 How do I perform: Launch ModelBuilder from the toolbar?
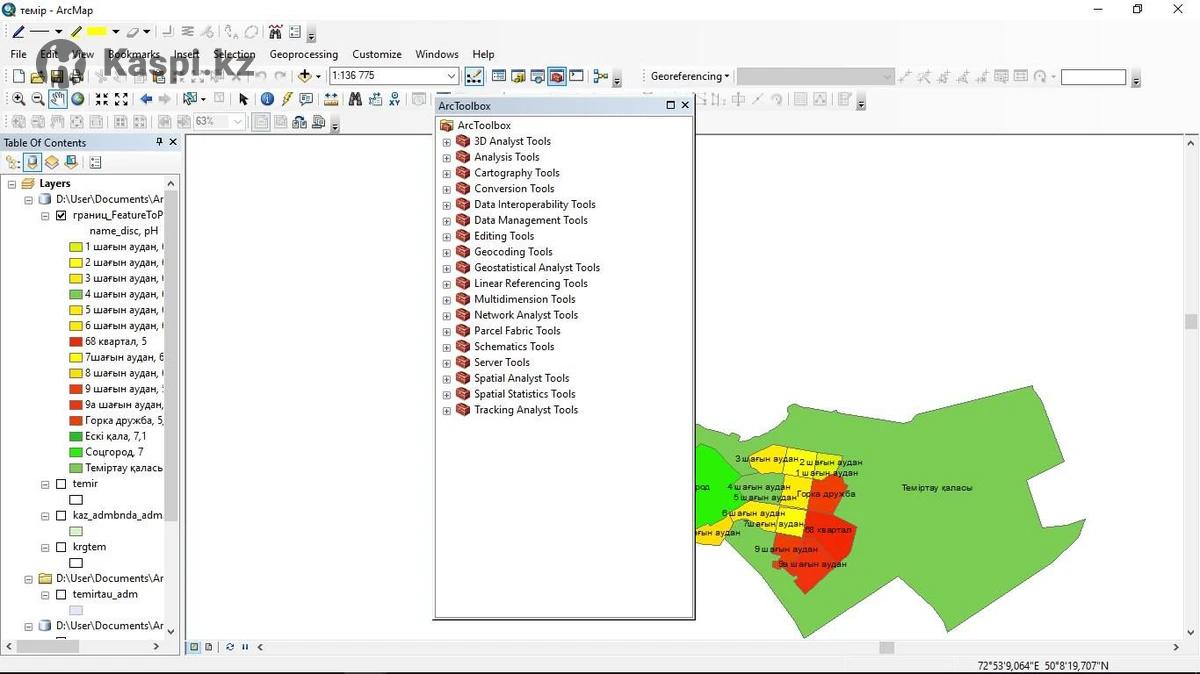coord(600,76)
